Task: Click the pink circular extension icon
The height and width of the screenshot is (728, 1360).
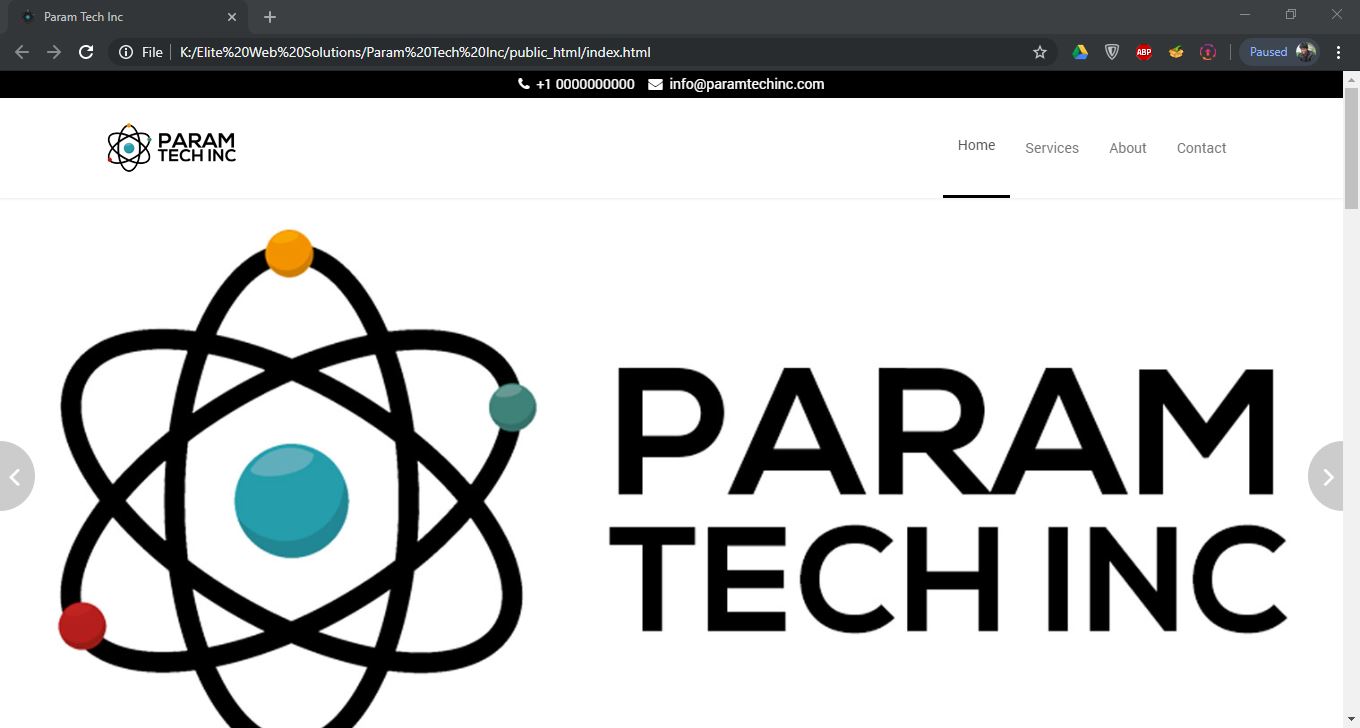Action: pos(1208,52)
